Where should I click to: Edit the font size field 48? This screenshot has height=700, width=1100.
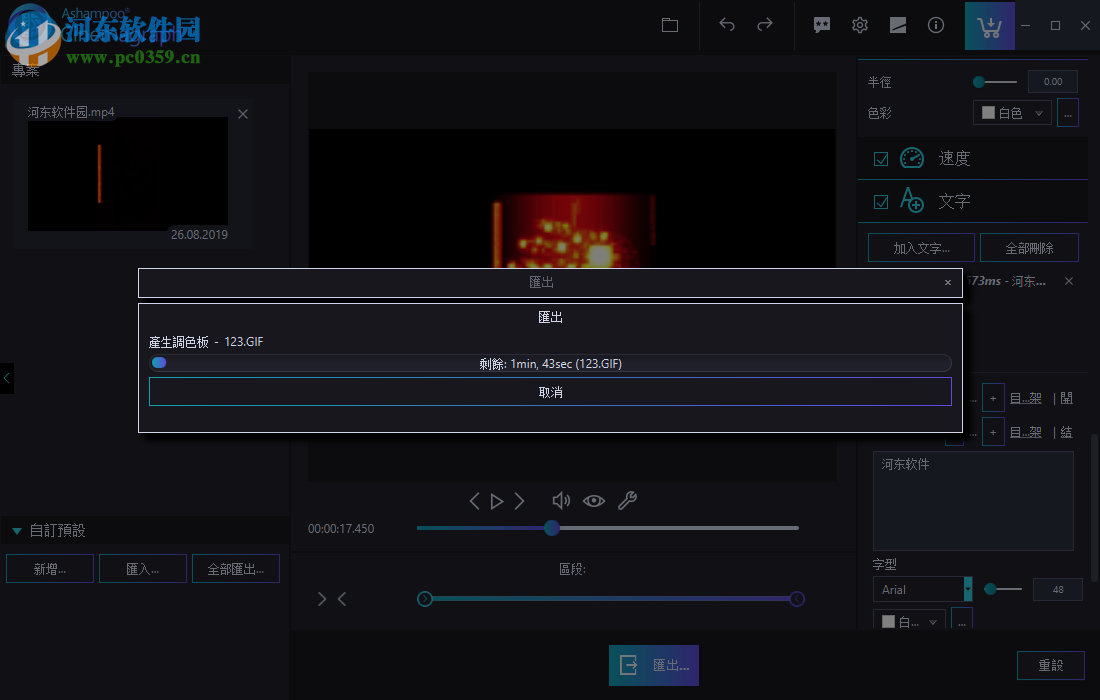click(1057, 589)
